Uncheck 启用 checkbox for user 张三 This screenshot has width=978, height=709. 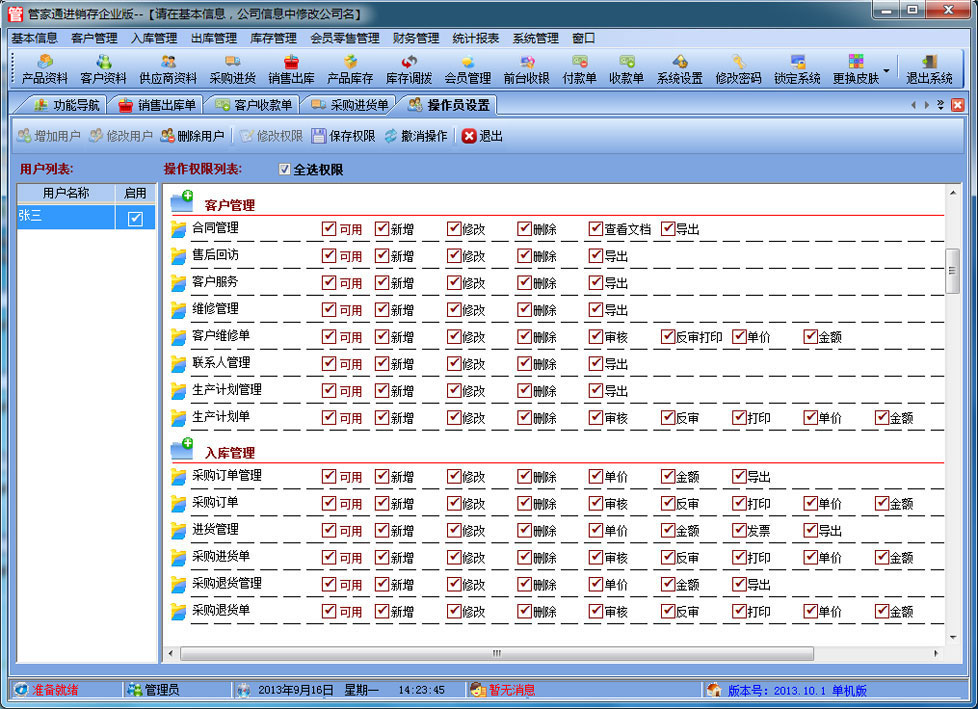(135, 219)
